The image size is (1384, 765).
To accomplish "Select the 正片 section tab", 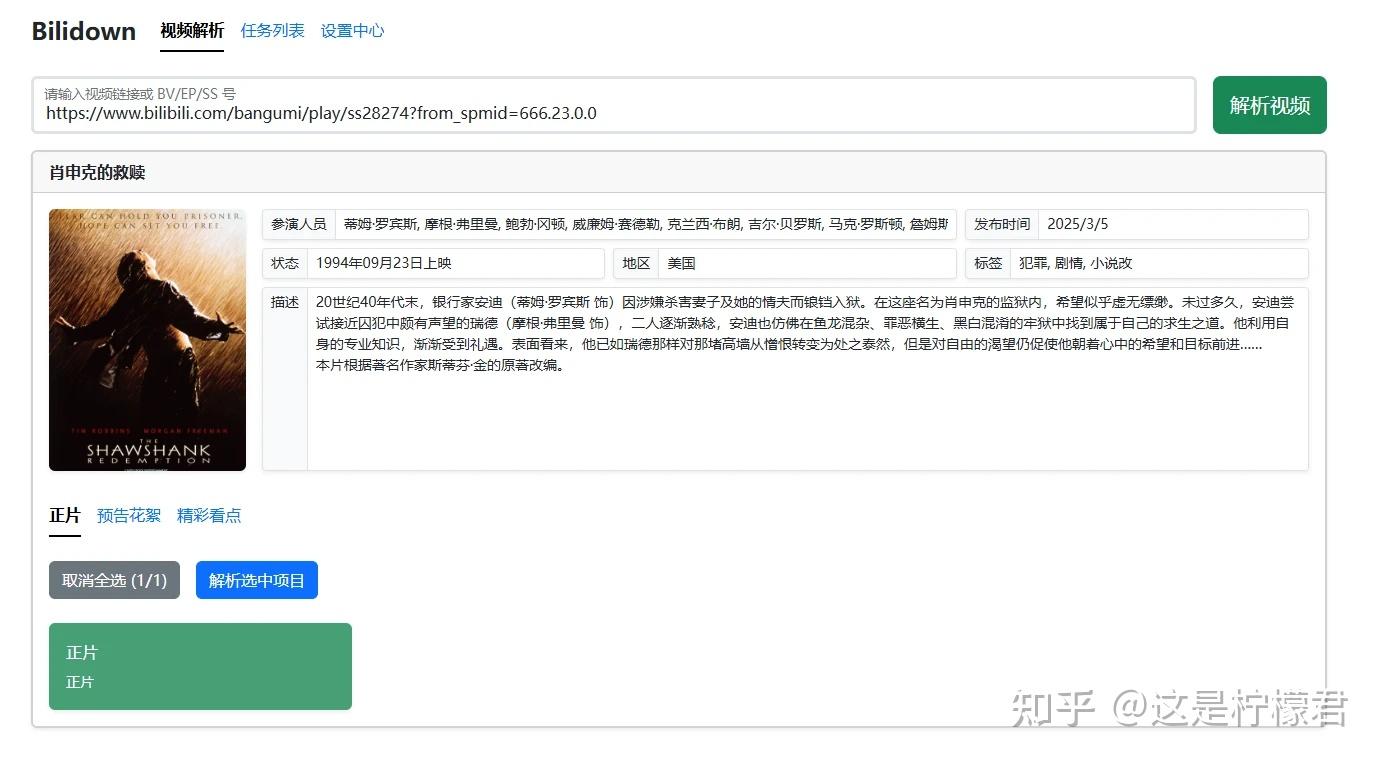I will pyautogui.click(x=64, y=515).
